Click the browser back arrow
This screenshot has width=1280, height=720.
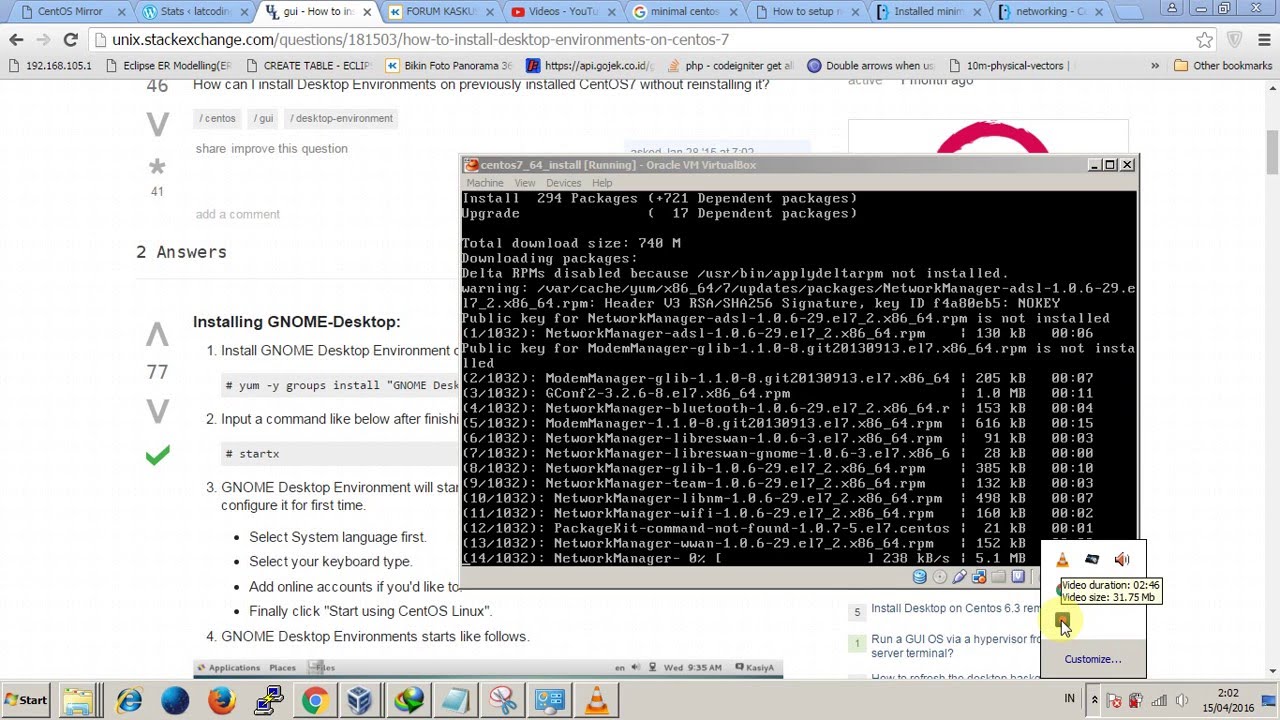tap(16, 40)
